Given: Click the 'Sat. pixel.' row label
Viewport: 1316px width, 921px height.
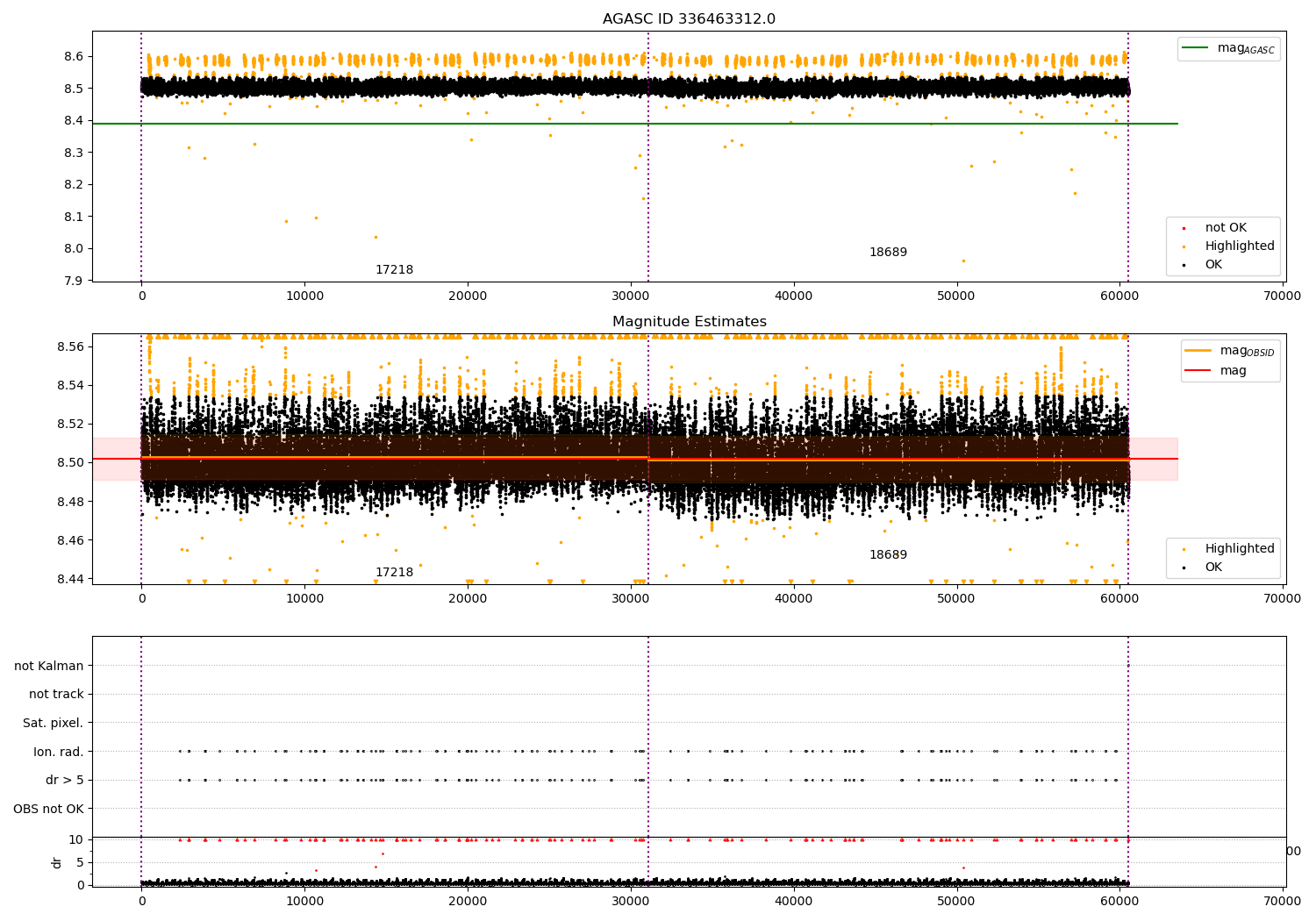Looking at the screenshot, I should click(53, 724).
